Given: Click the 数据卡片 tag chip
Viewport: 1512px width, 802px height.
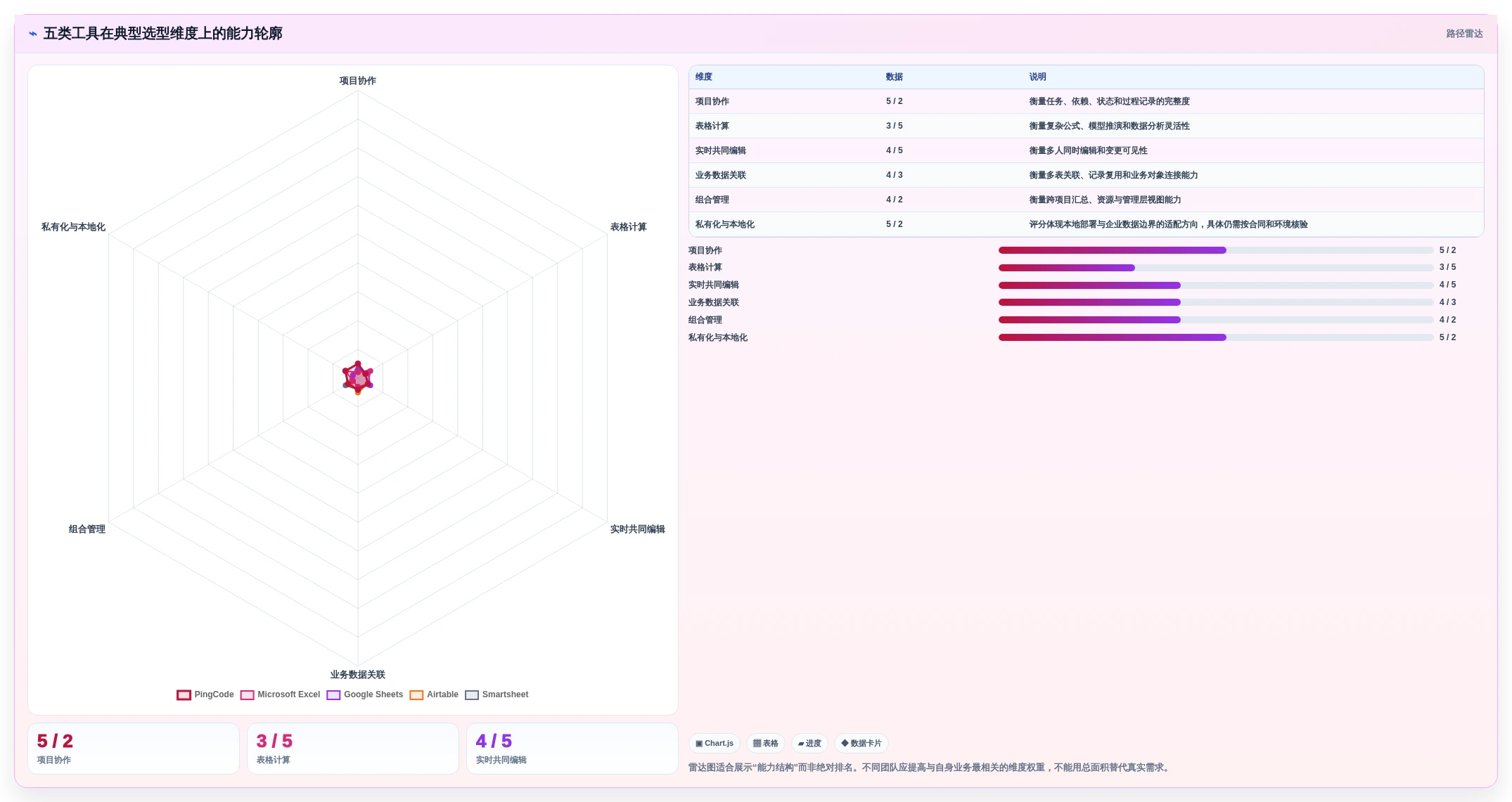Looking at the screenshot, I should [861, 743].
